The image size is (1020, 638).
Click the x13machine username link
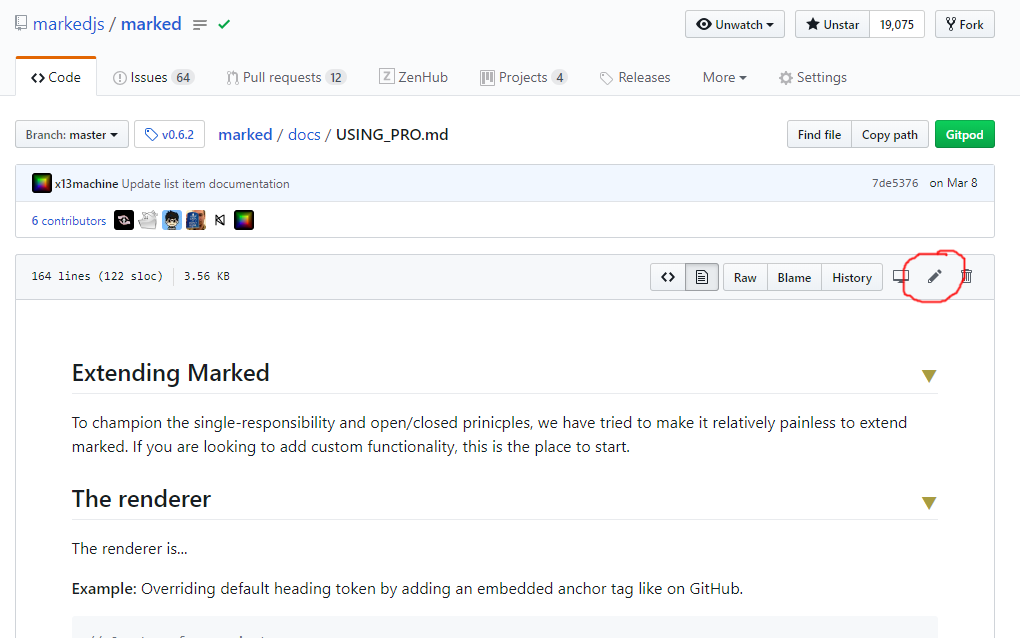[x=87, y=184]
